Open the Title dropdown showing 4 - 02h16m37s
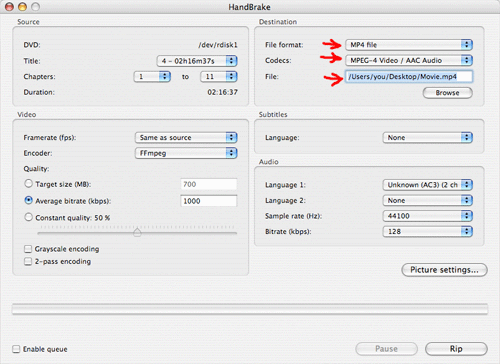This screenshot has height=364, width=500. (197, 61)
